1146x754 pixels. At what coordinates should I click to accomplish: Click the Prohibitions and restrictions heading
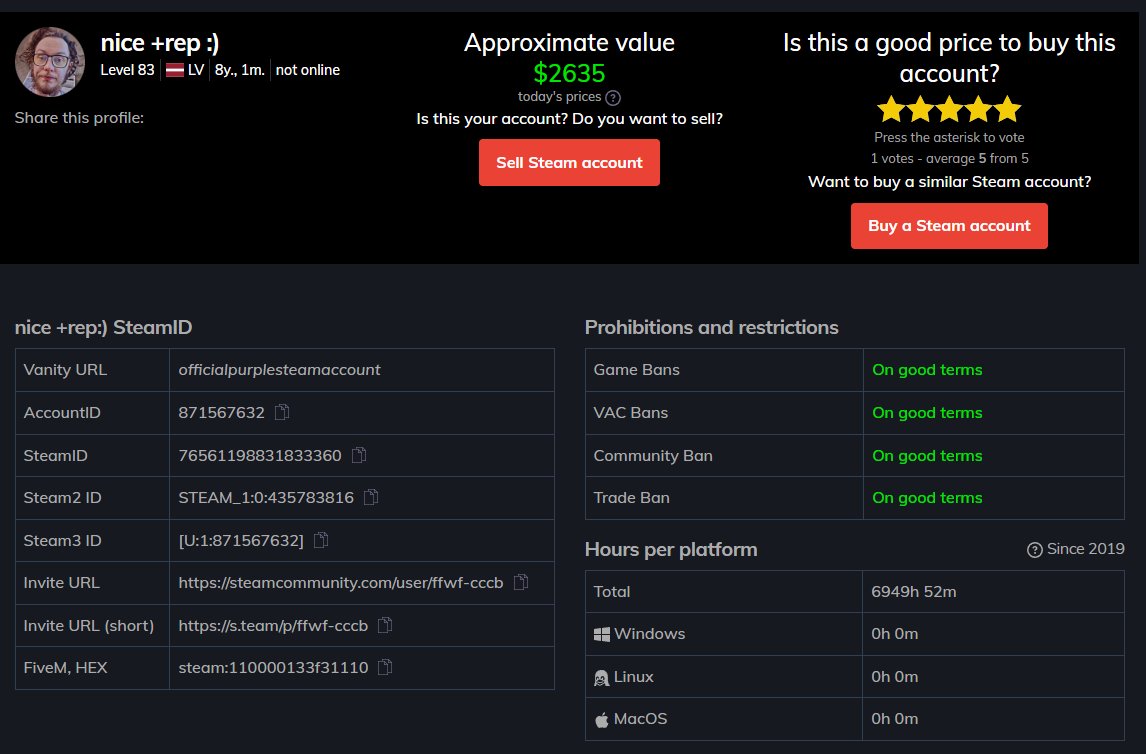click(x=711, y=327)
